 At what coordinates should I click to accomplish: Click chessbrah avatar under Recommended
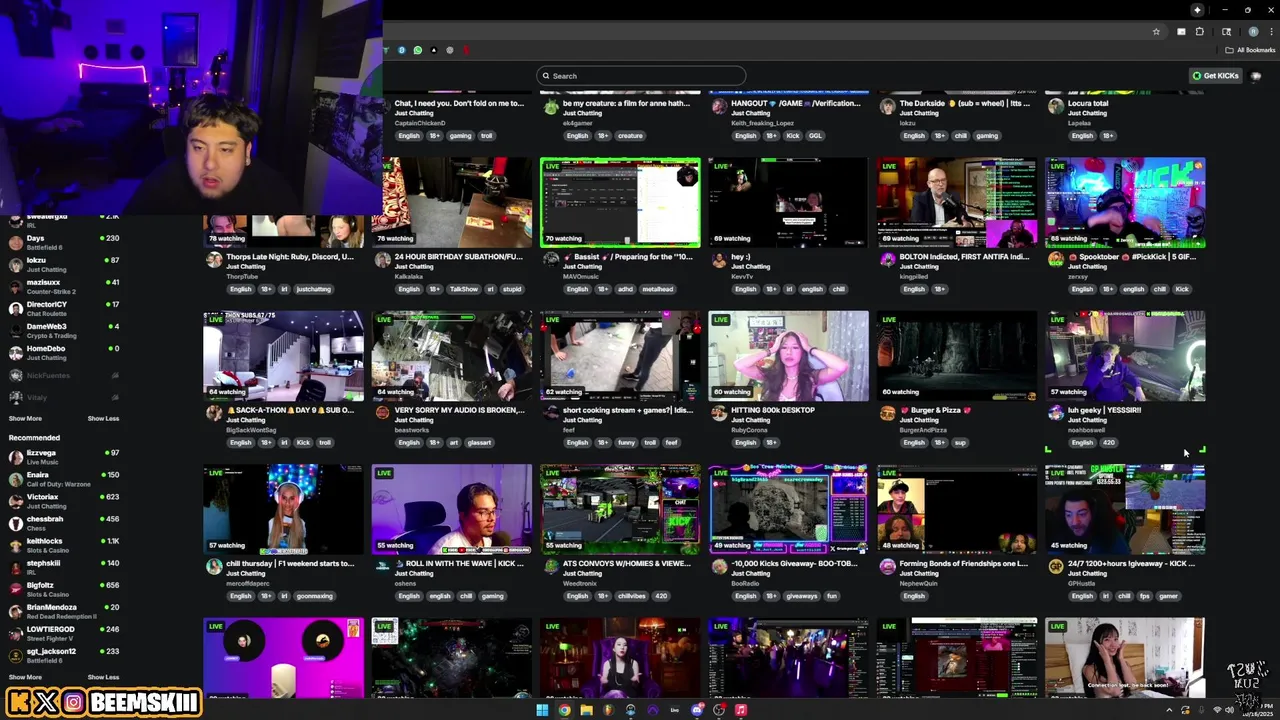[x=16, y=524]
